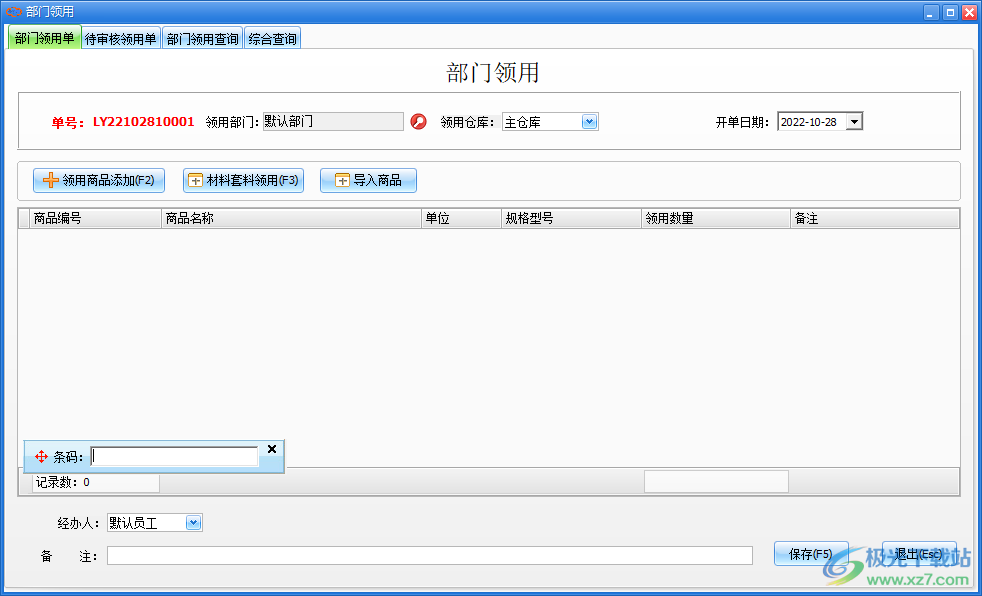The width and height of the screenshot is (982, 596).
Task: Switch to the 待审核领用单 tab
Action: (x=121, y=37)
